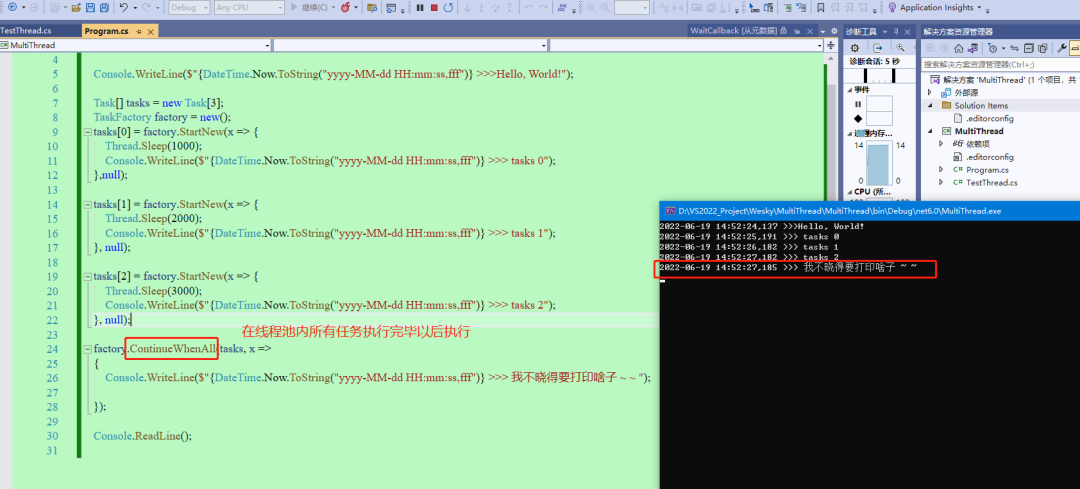Click line 30 Console.ReadLine() in editor

pyautogui.click(x=143, y=436)
